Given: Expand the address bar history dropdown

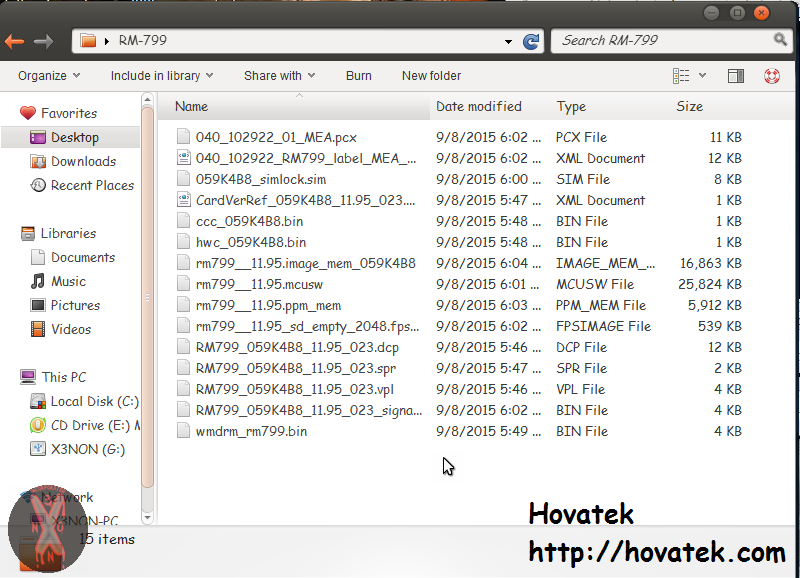Looking at the screenshot, I should click(x=507, y=41).
